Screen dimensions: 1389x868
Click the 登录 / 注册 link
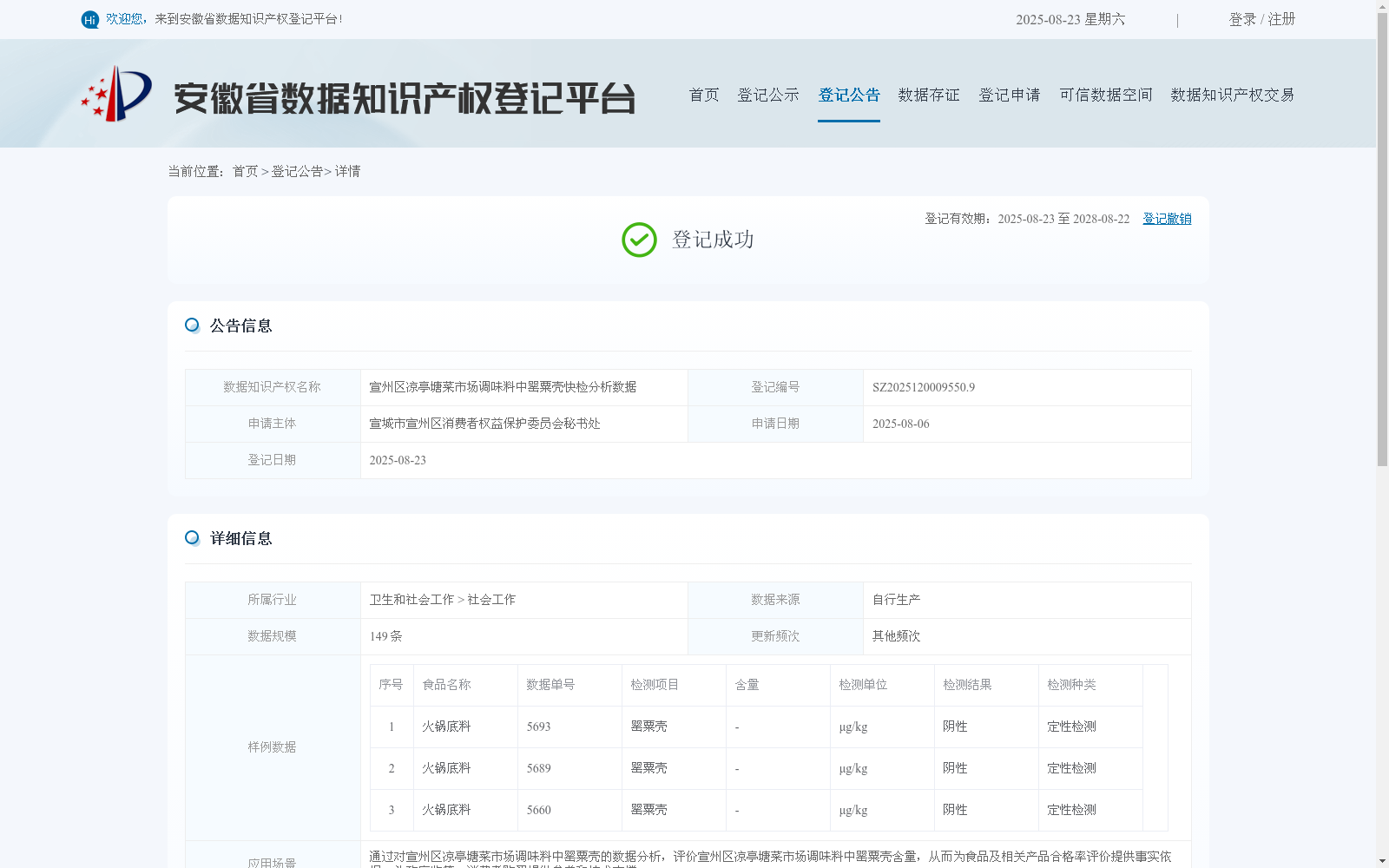tap(1262, 19)
